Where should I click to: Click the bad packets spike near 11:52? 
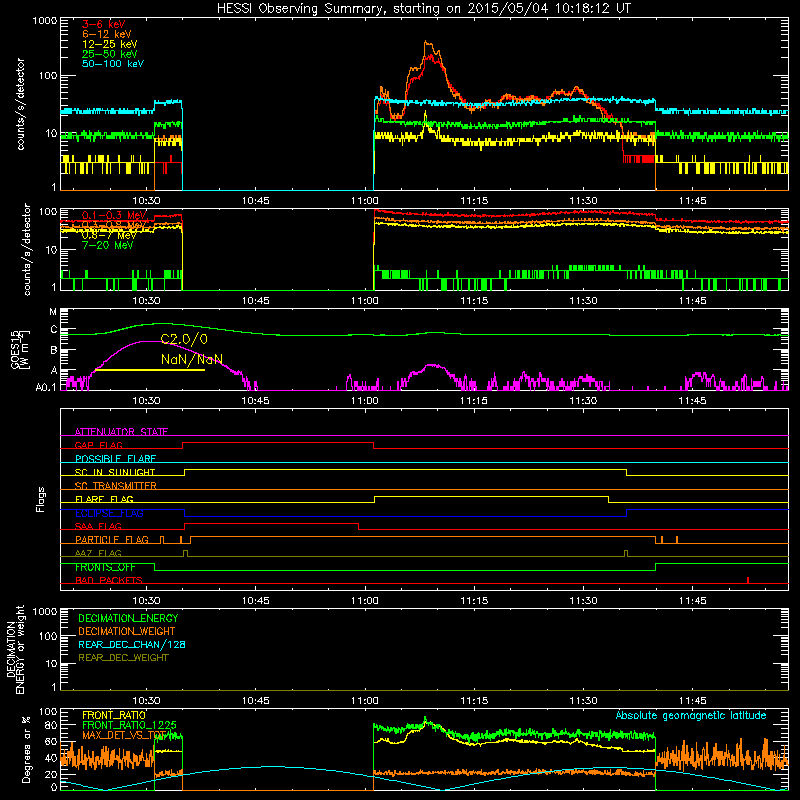748,580
